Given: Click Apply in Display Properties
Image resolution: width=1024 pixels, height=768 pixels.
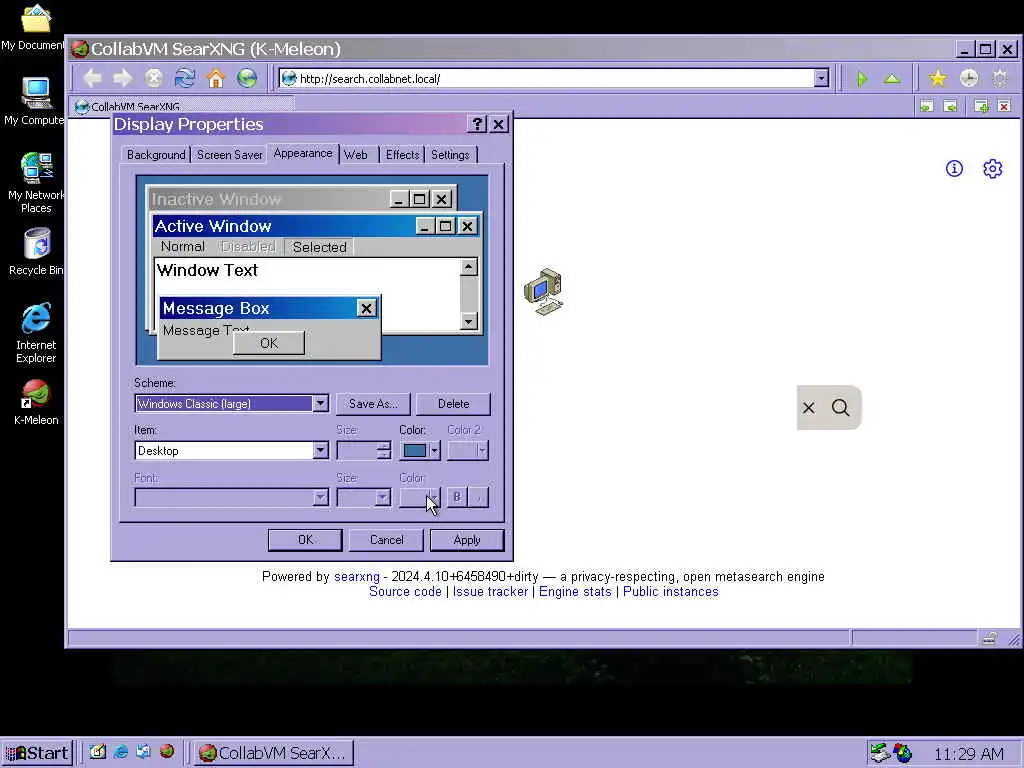Looking at the screenshot, I should [x=467, y=540].
